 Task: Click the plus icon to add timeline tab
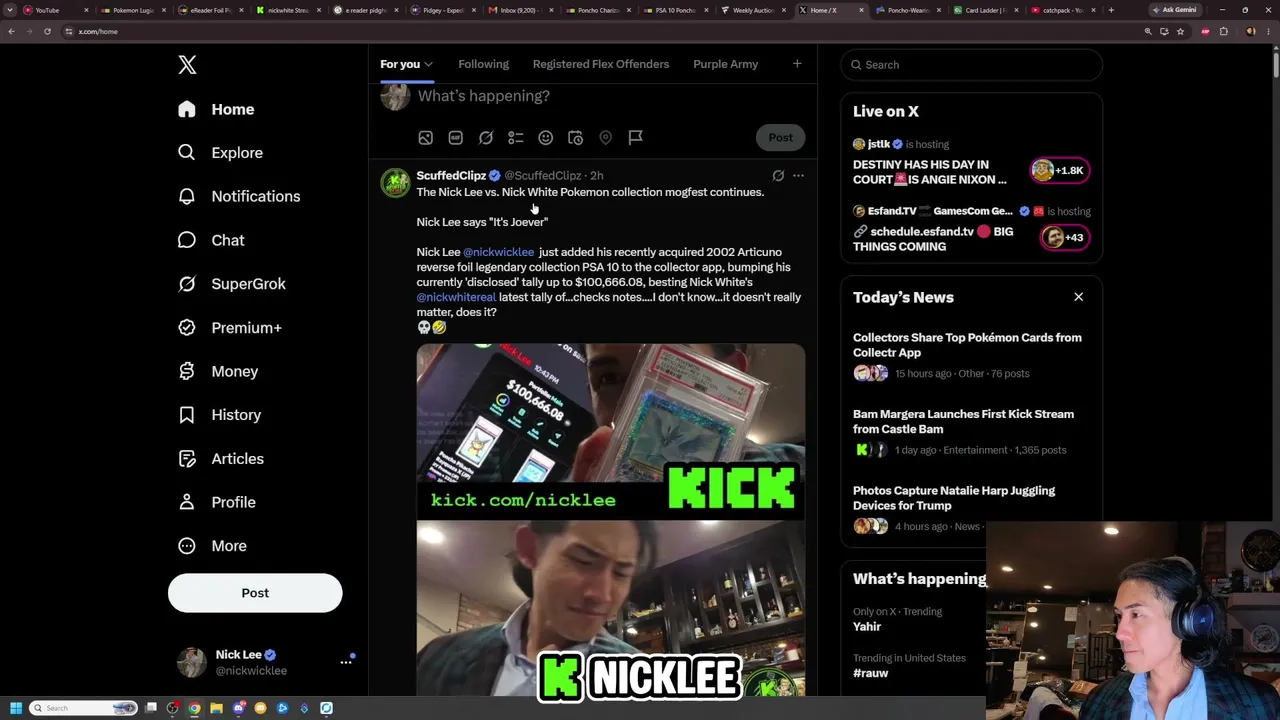(797, 64)
